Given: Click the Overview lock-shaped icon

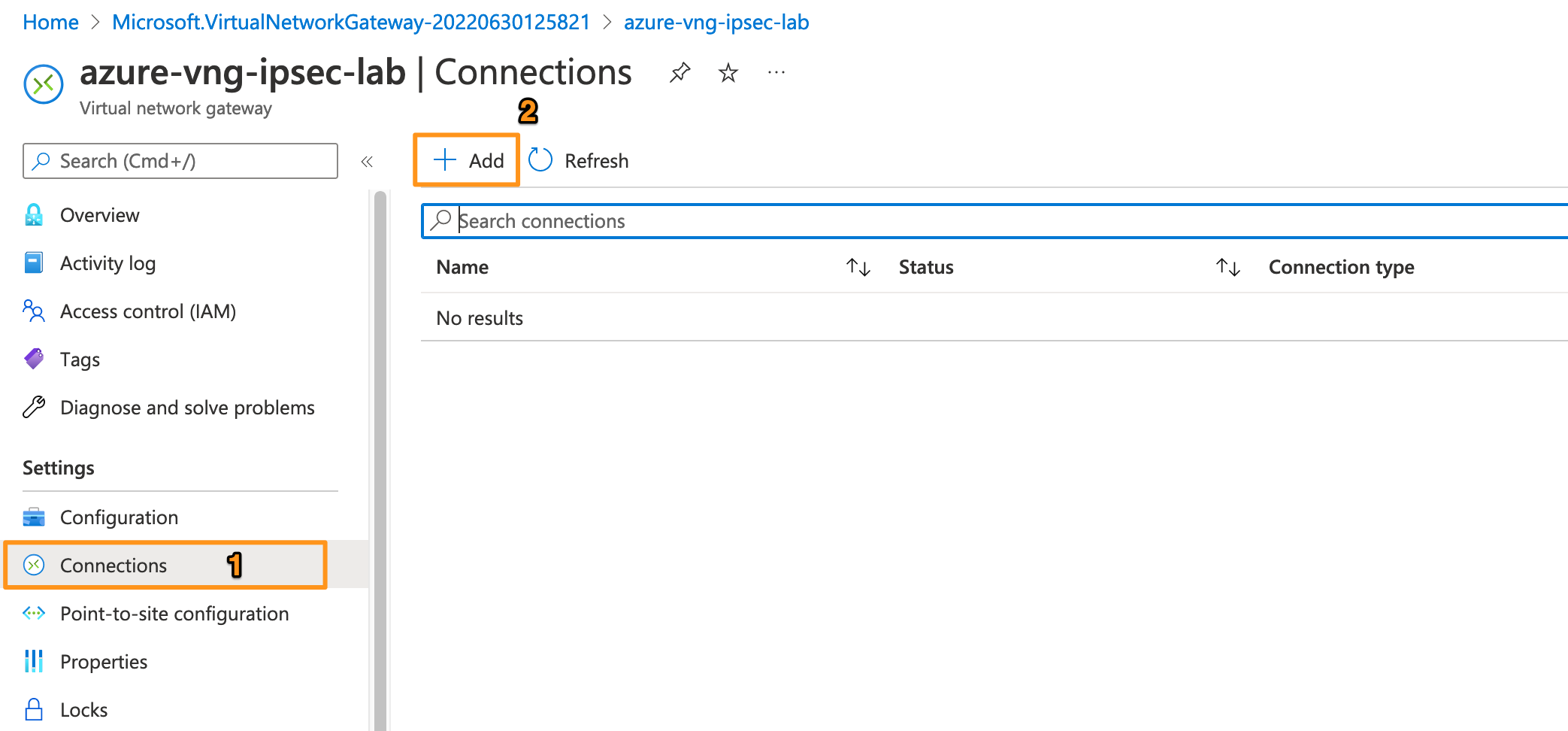Looking at the screenshot, I should click(x=34, y=215).
